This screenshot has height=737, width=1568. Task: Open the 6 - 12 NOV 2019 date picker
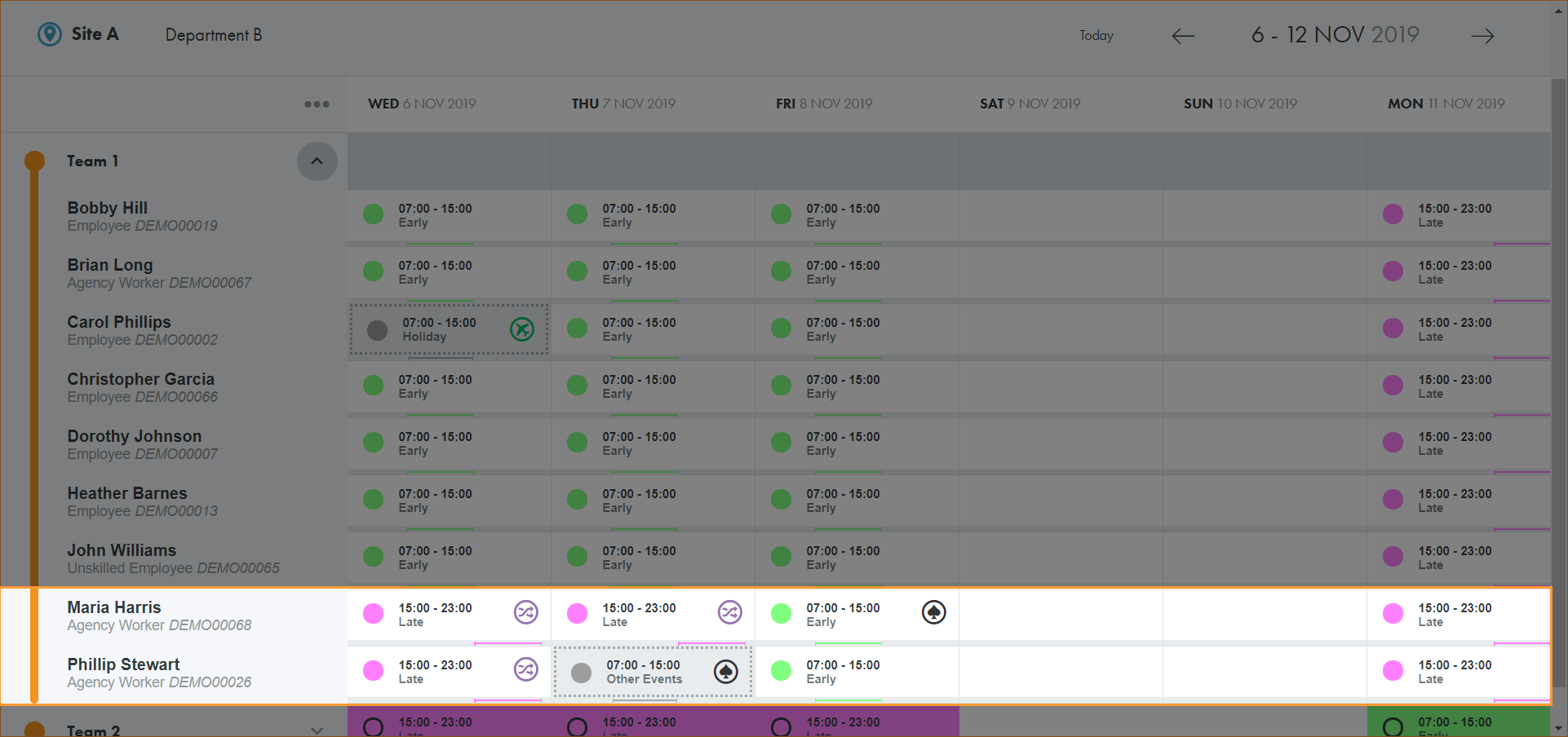point(1335,35)
